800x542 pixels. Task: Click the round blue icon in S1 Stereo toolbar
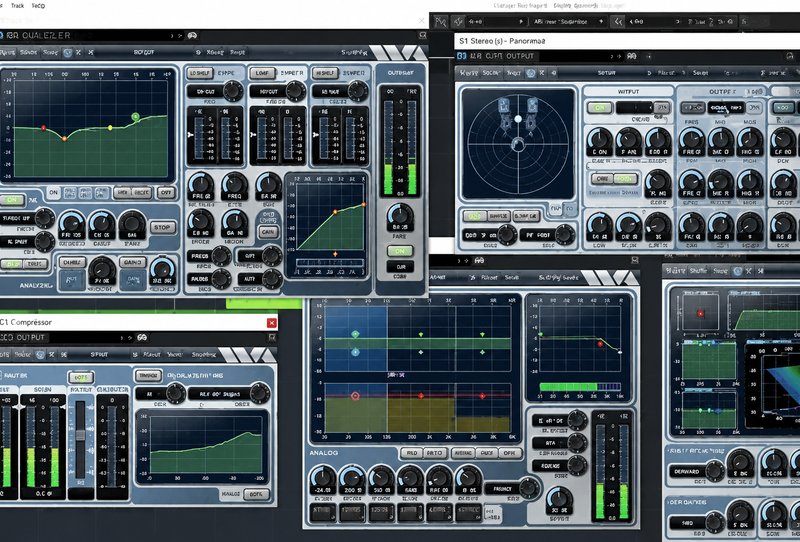[531, 73]
